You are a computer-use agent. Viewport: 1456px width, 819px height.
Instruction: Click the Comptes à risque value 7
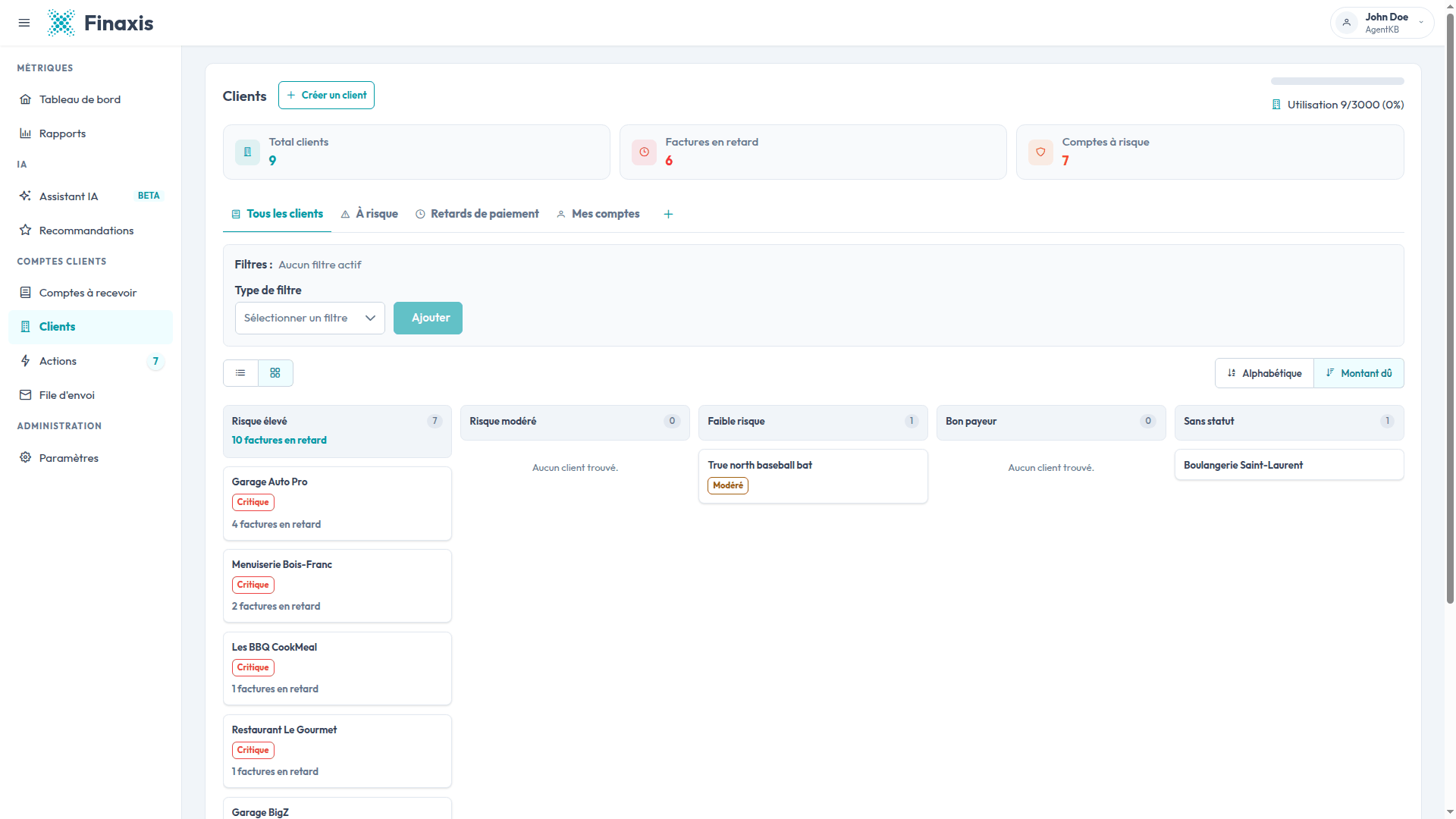(x=1065, y=160)
